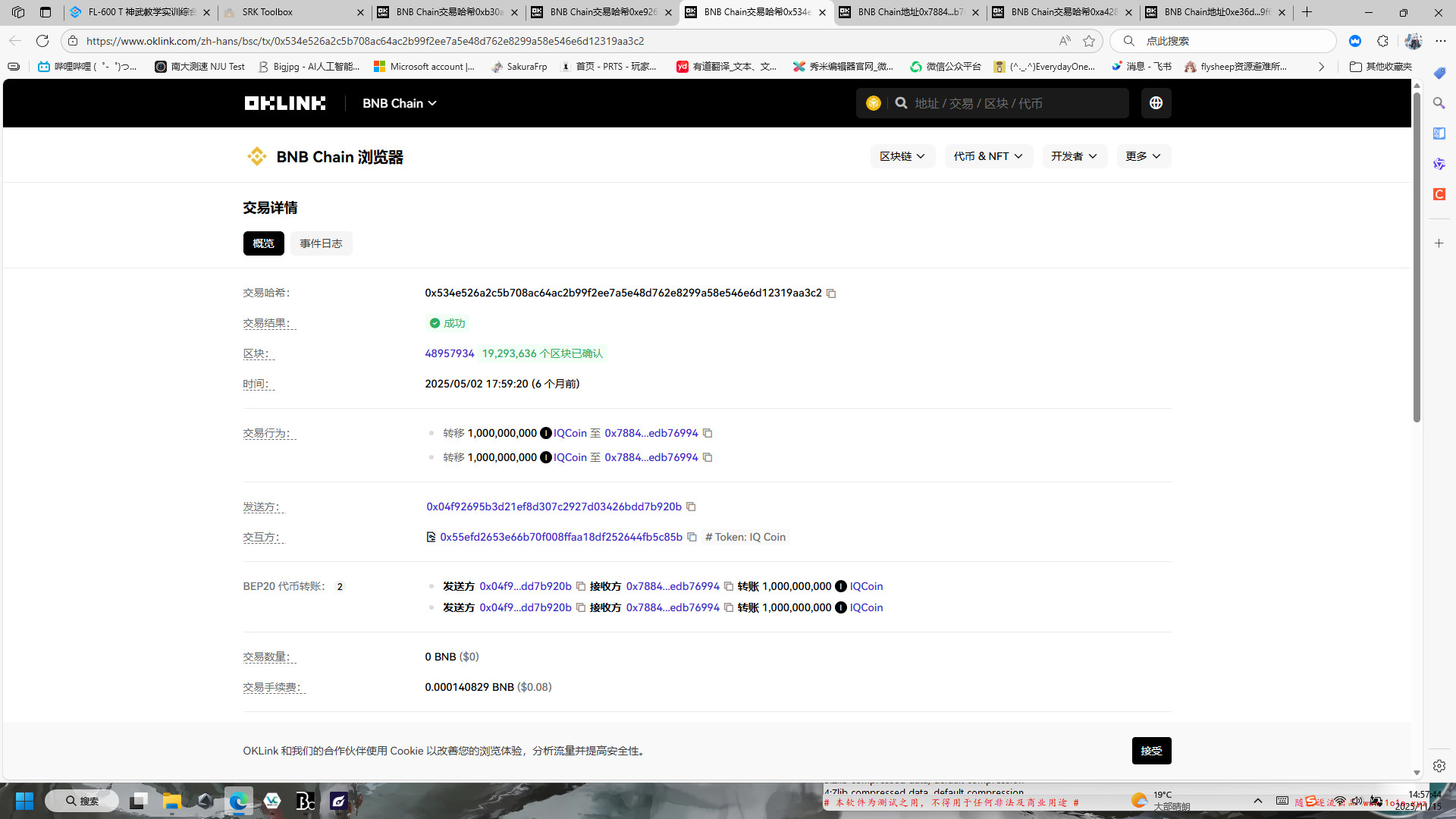Copy the transaction hash via copy icon
The image size is (1456, 819).
click(x=831, y=293)
